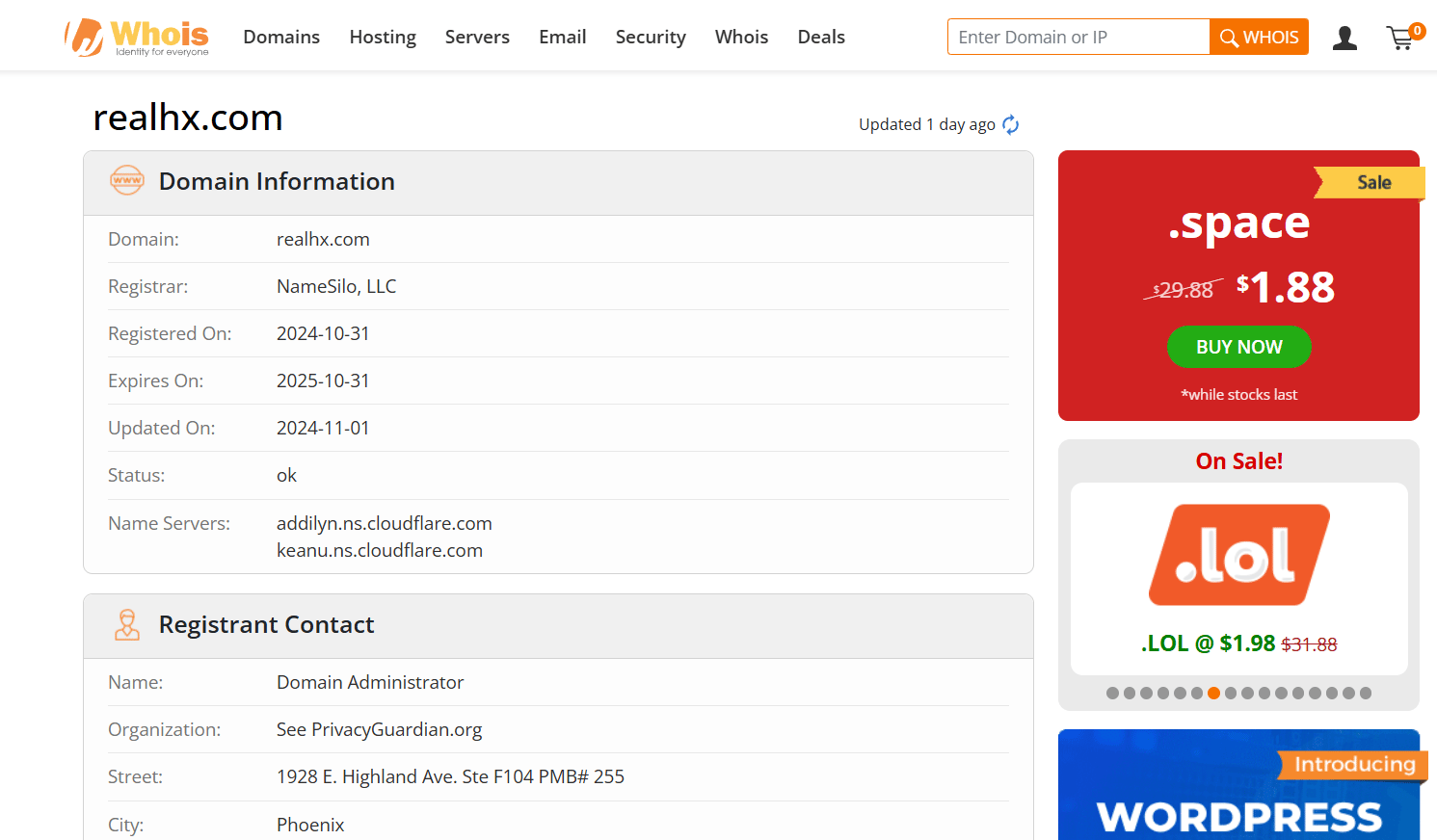Screen dimensions: 1437x840
Task: Open the Hosting menu
Action: pyautogui.click(x=383, y=37)
